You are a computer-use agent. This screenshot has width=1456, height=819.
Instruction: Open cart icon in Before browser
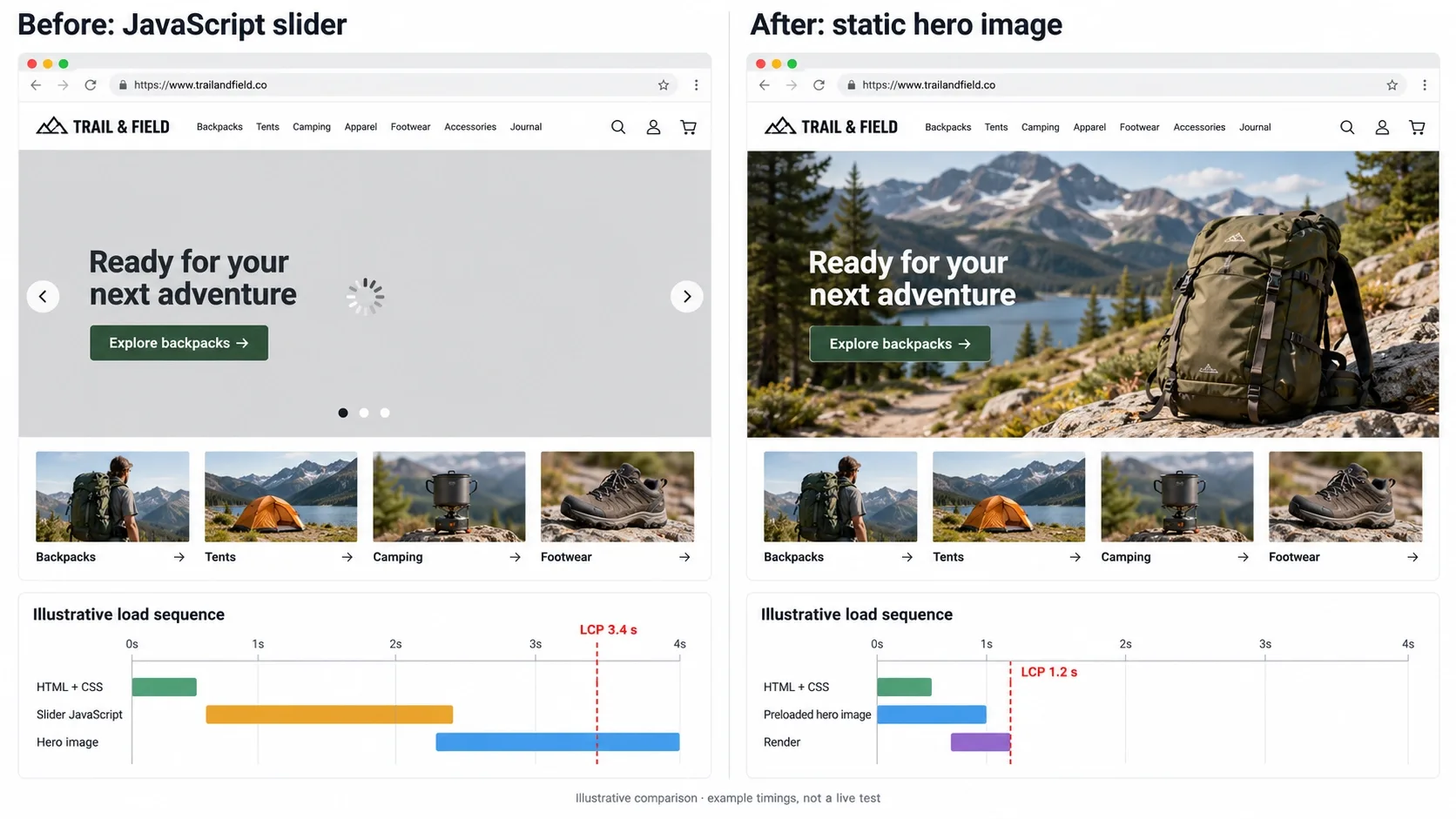pyautogui.click(x=688, y=127)
